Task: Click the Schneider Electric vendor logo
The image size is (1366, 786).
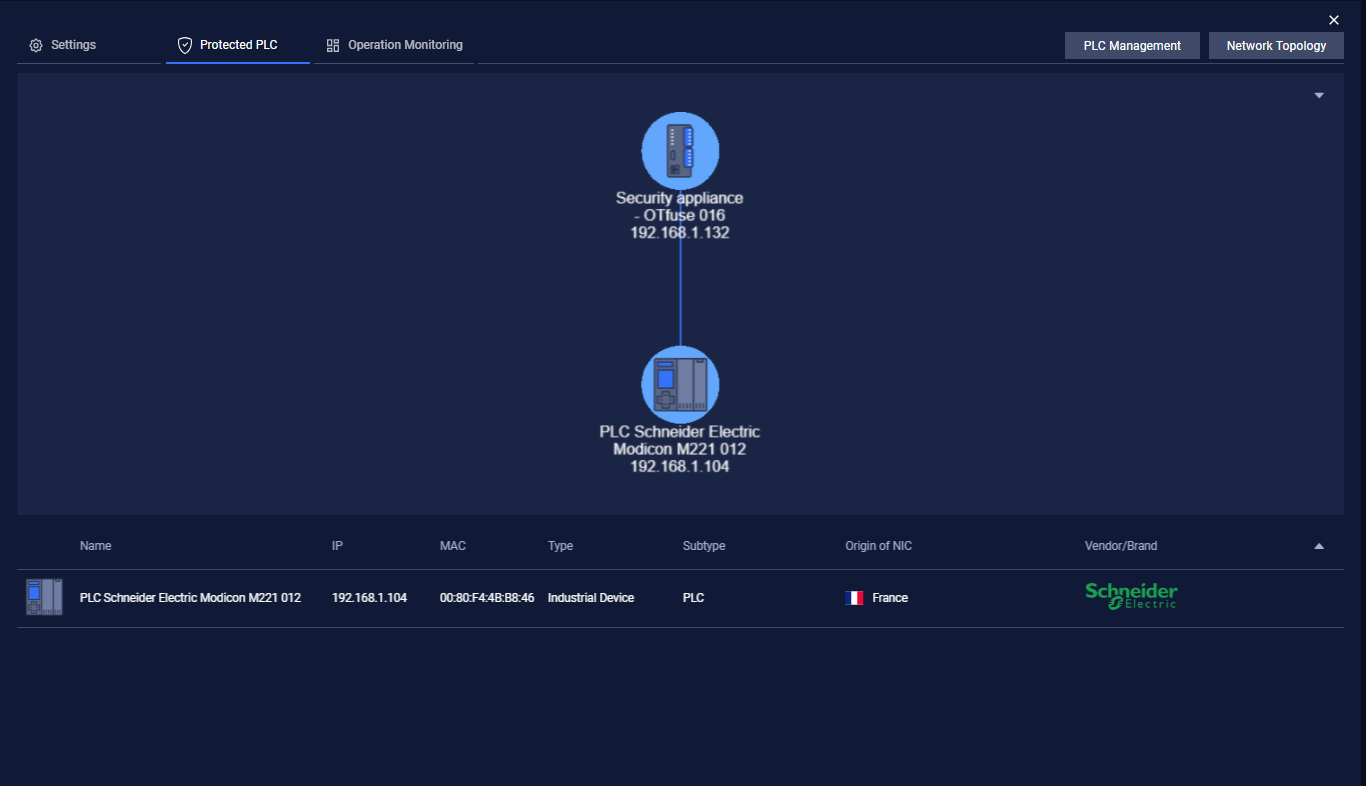Action: coord(1131,596)
